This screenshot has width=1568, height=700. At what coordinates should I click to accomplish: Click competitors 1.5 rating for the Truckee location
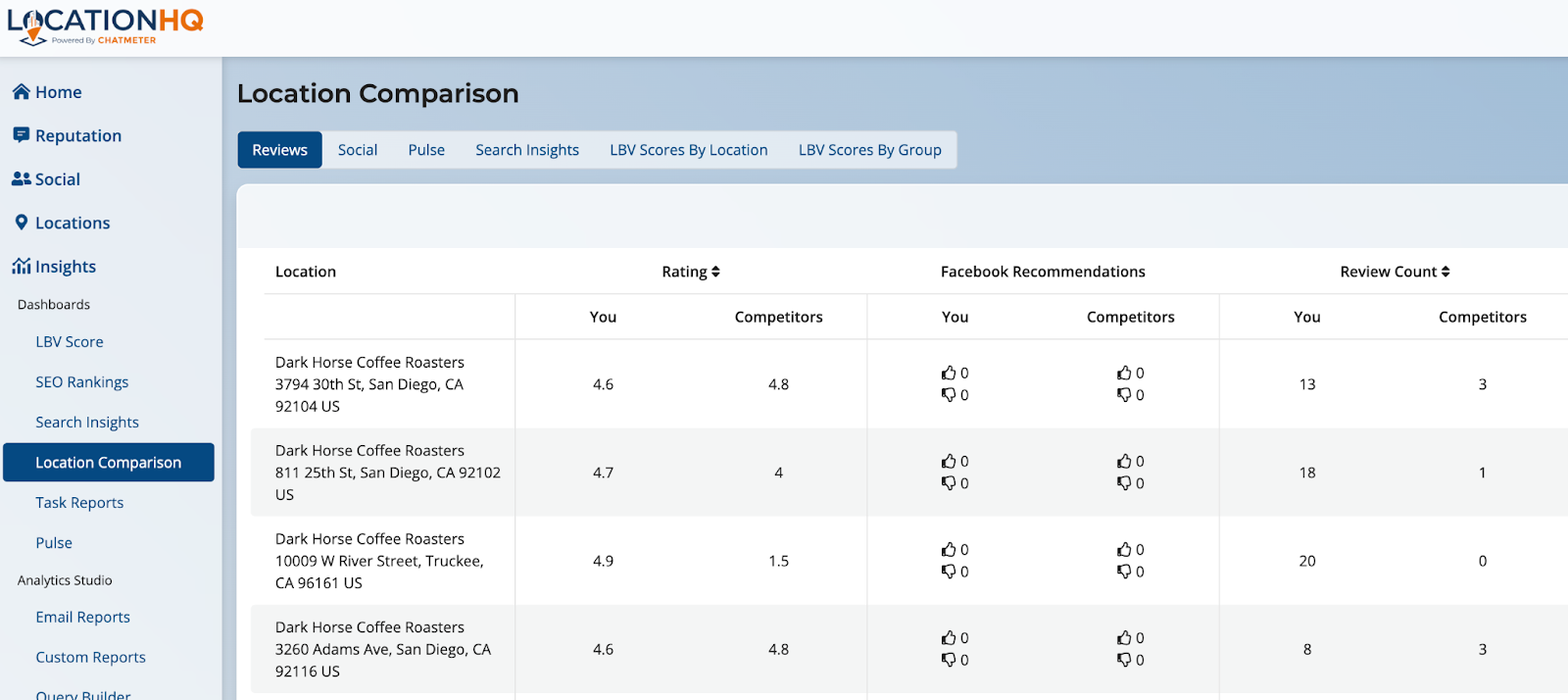[779, 561]
